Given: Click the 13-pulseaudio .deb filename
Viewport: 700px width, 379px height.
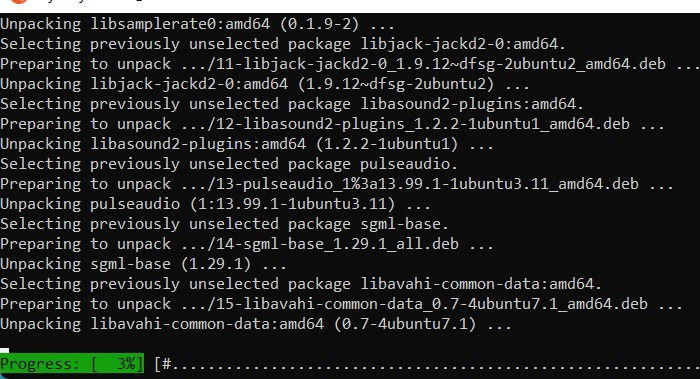Looking at the screenshot, I should 409,184.
